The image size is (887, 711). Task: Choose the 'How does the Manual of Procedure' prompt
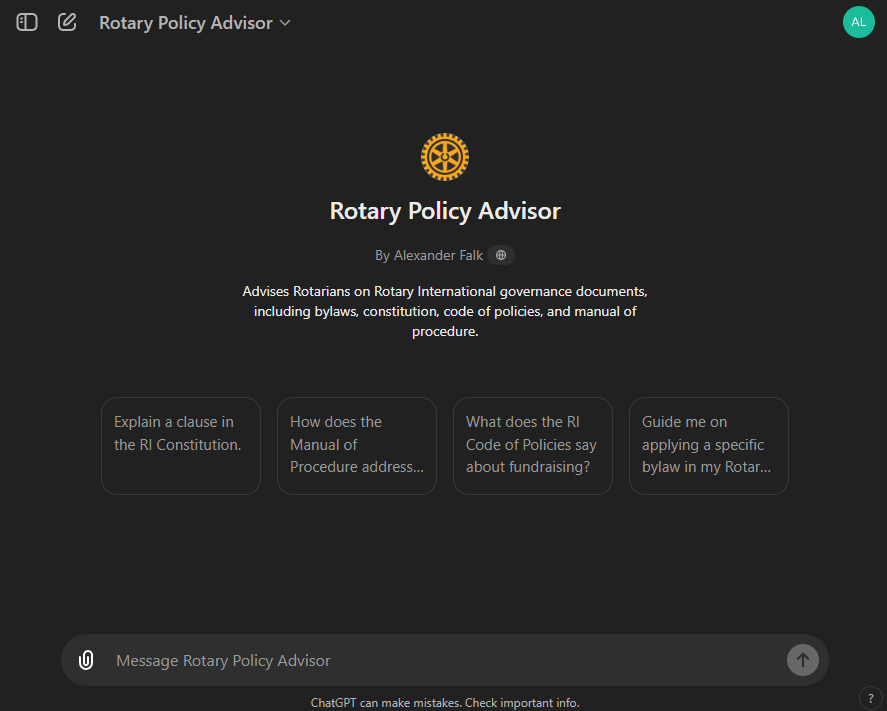click(357, 446)
